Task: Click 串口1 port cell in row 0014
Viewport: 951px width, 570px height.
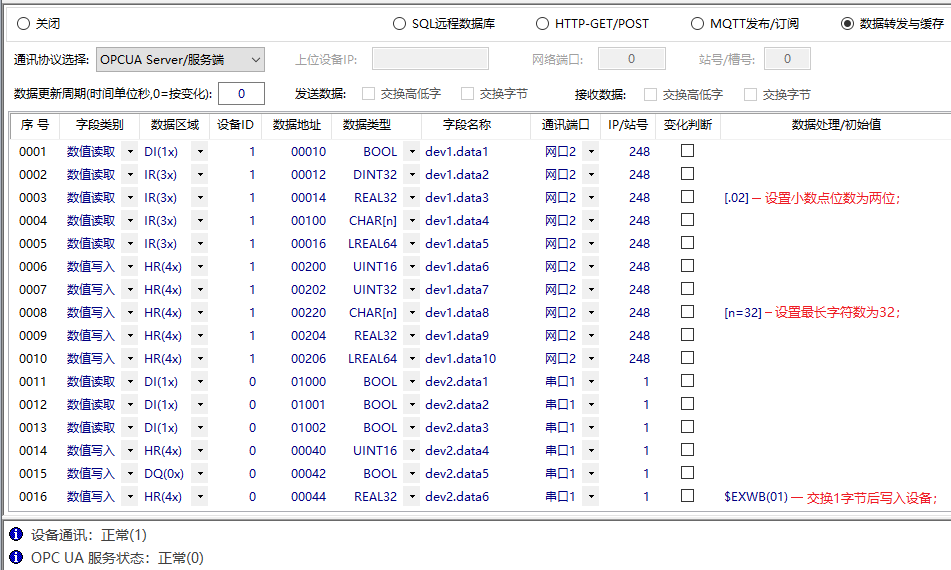Action: point(560,451)
